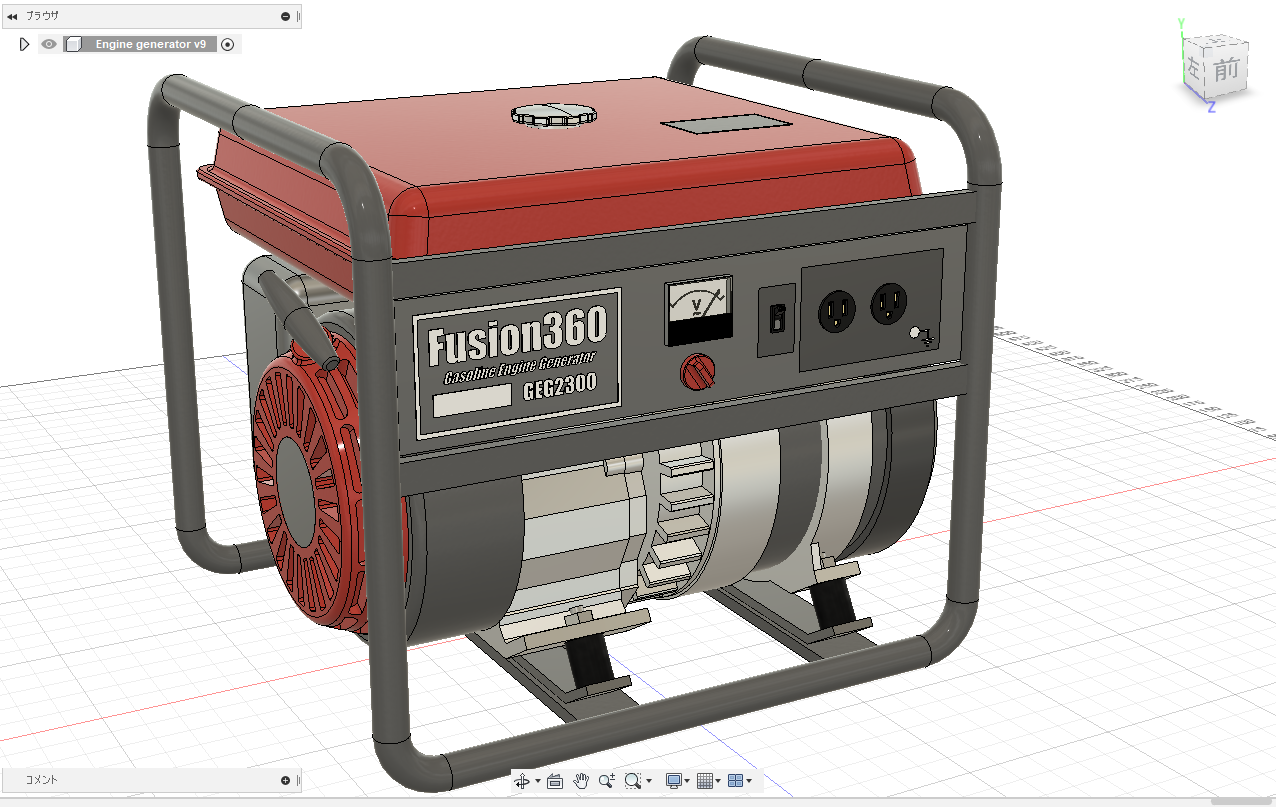Click the Engine generator v9 component icon
Screen dimensions: 1276x807
point(73,44)
